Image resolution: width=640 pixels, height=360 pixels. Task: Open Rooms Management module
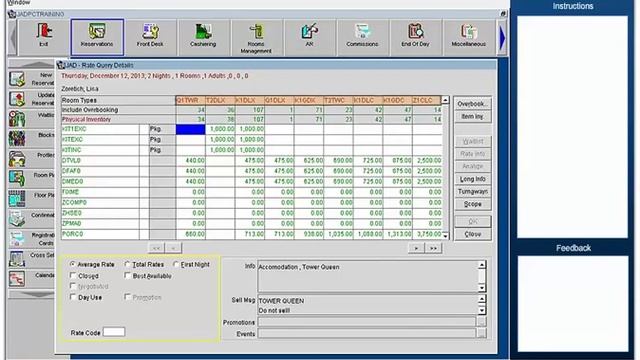click(256, 37)
